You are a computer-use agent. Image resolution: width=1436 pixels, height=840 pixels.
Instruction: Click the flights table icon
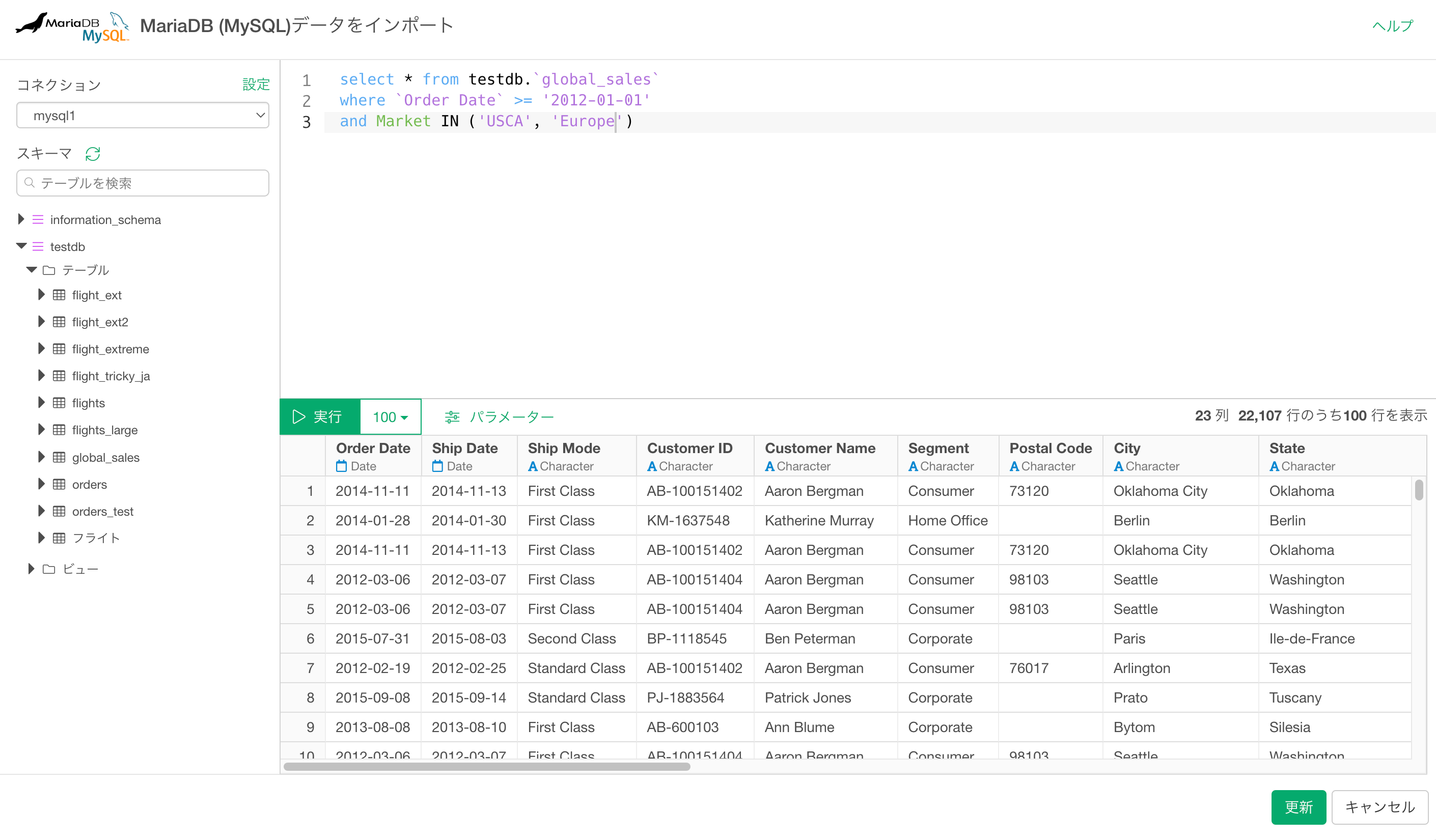coord(59,403)
